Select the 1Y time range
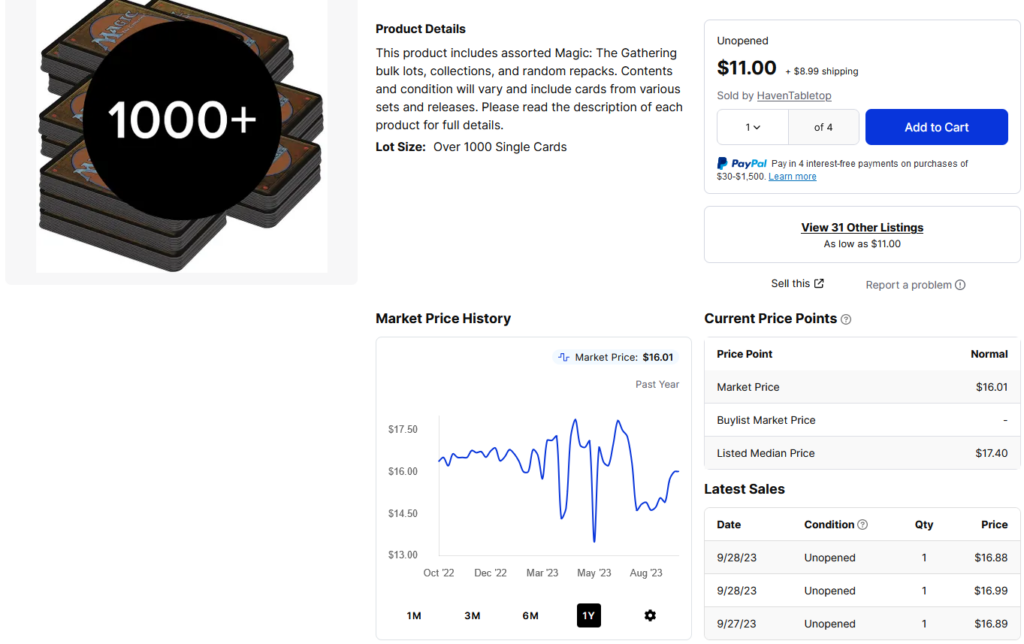 point(589,616)
